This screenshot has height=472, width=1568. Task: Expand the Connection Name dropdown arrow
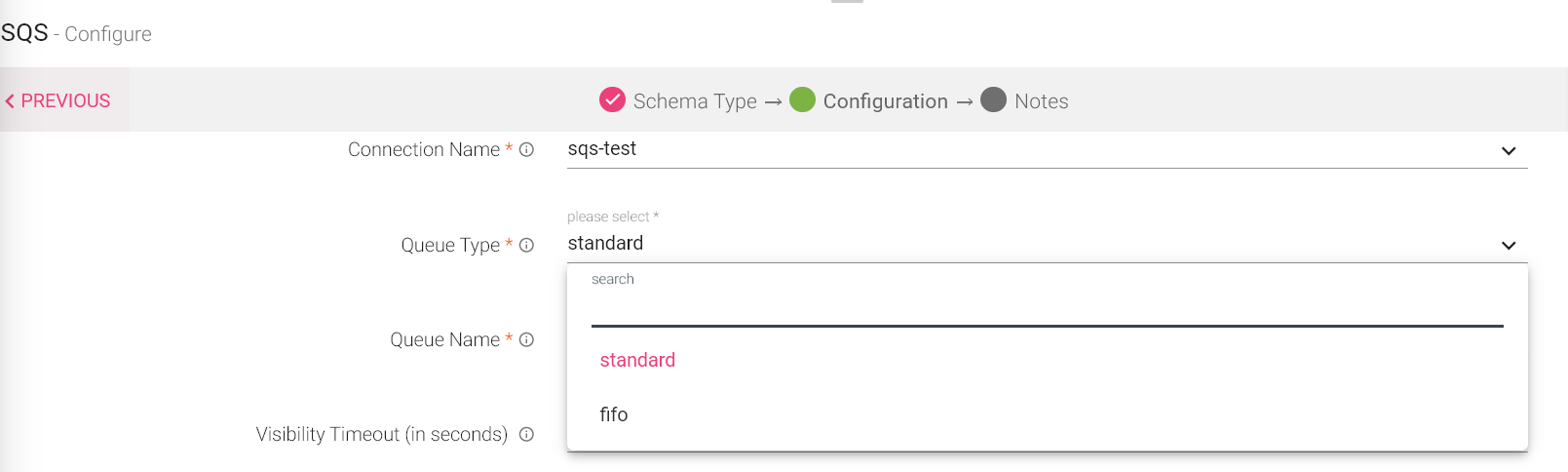[1509, 151]
